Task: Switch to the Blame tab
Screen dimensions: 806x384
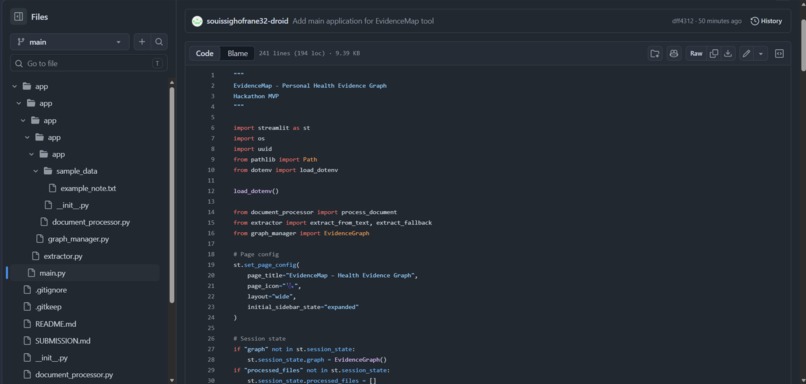Action: click(x=237, y=53)
